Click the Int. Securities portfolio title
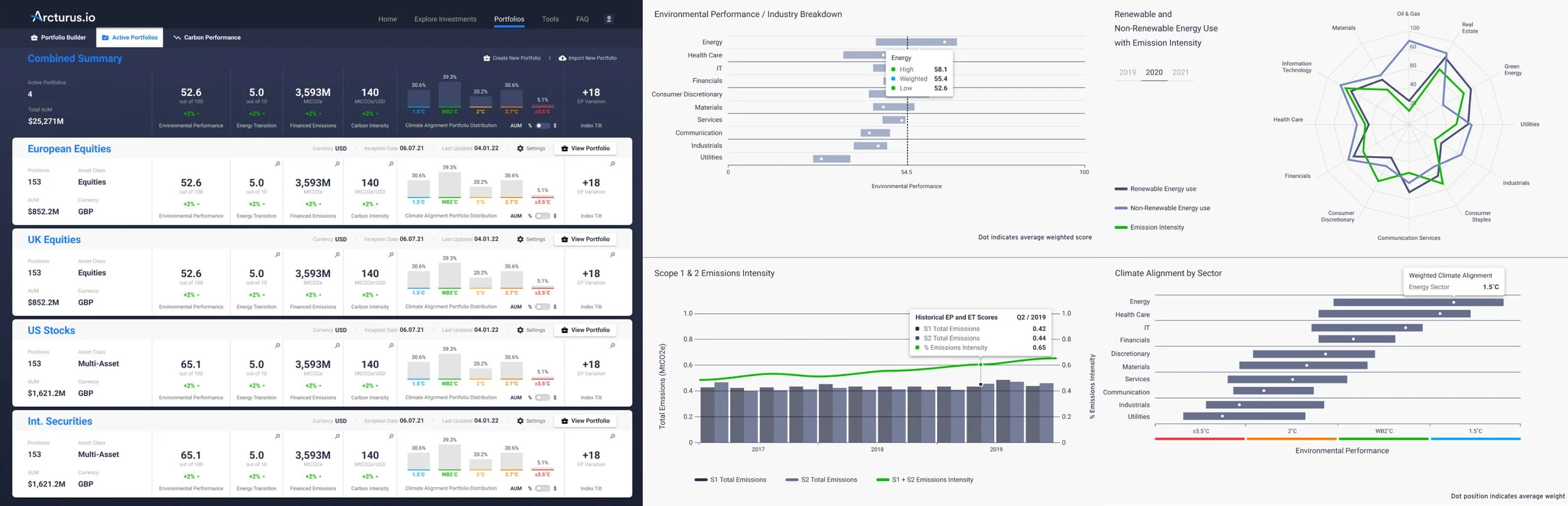Viewport: 1568px width, 506px height. [x=60, y=422]
